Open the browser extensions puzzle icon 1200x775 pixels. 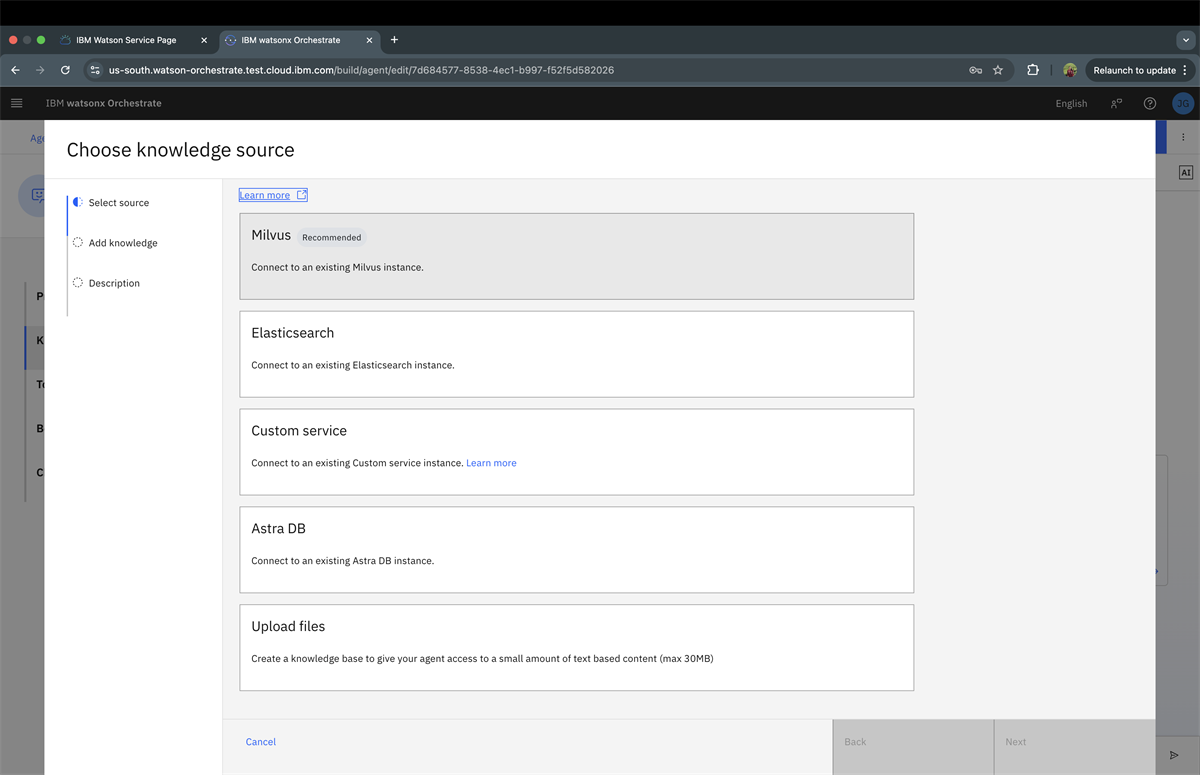[1033, 70]
